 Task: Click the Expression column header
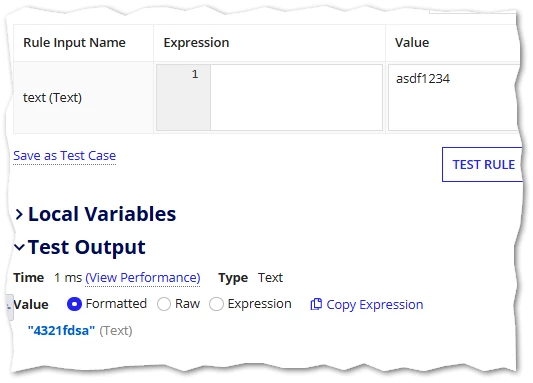point(196,42)
